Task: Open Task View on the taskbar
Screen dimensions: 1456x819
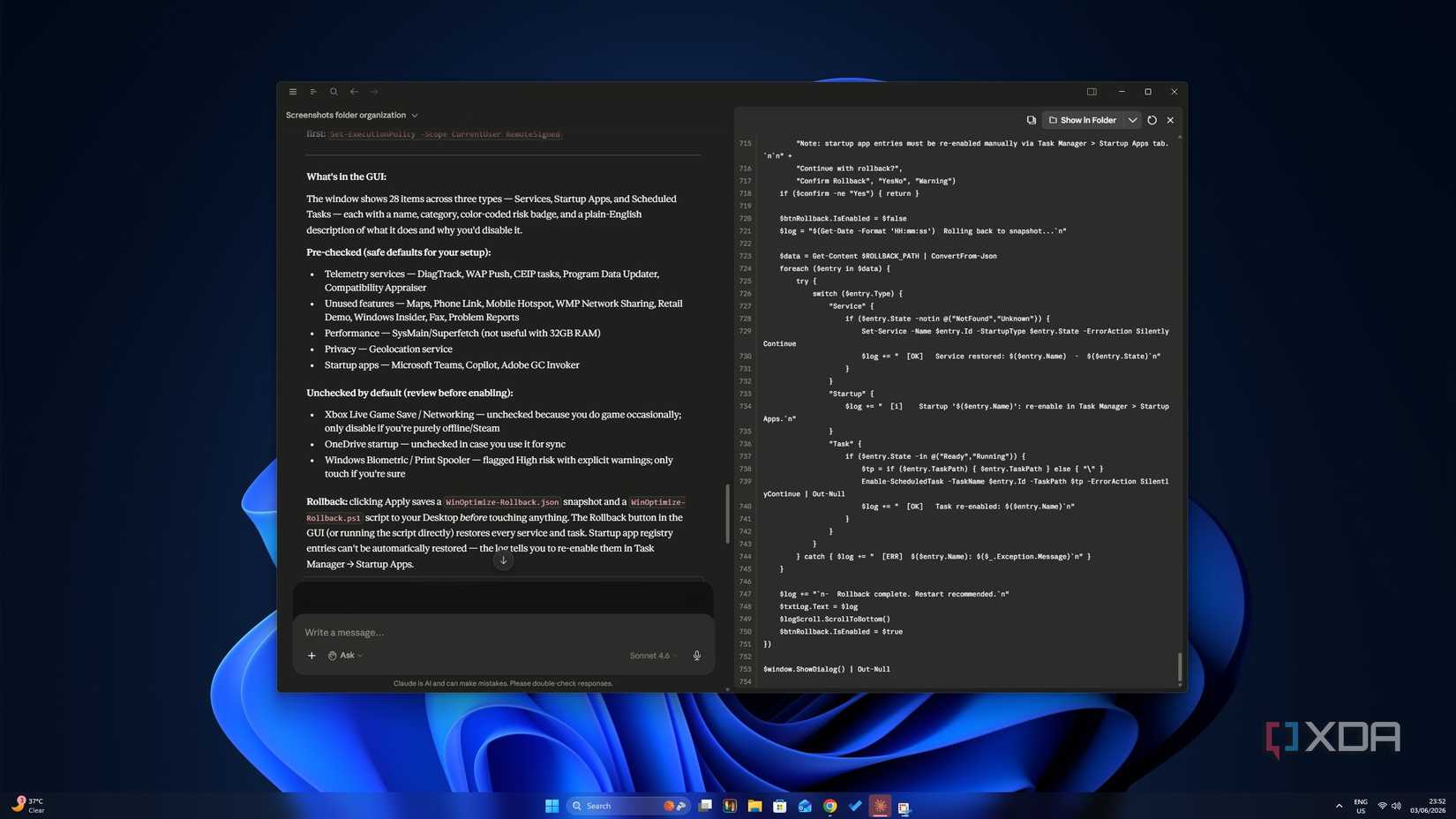Action: click(705, 806)
